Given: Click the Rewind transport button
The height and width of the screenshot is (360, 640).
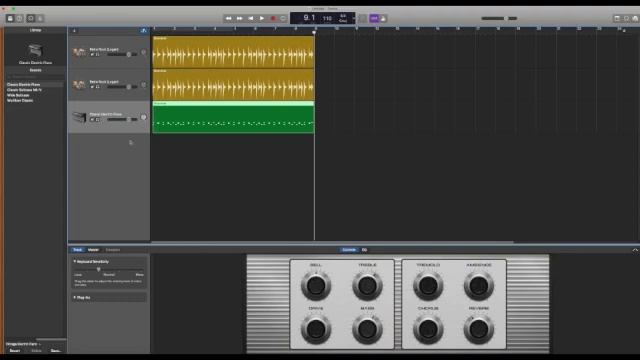Looking at the screenshot, I should (x=229, y=18).
